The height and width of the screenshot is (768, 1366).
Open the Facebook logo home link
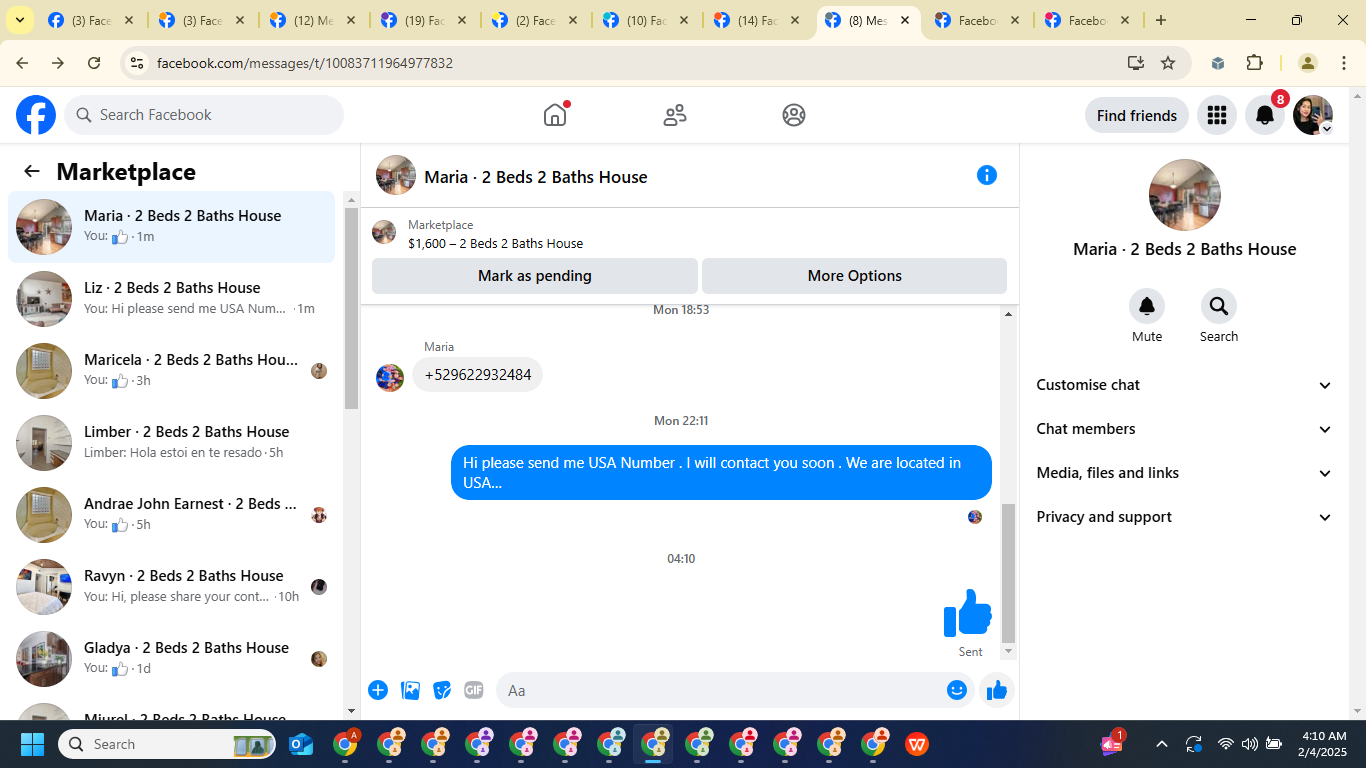(x=36, y=115)
